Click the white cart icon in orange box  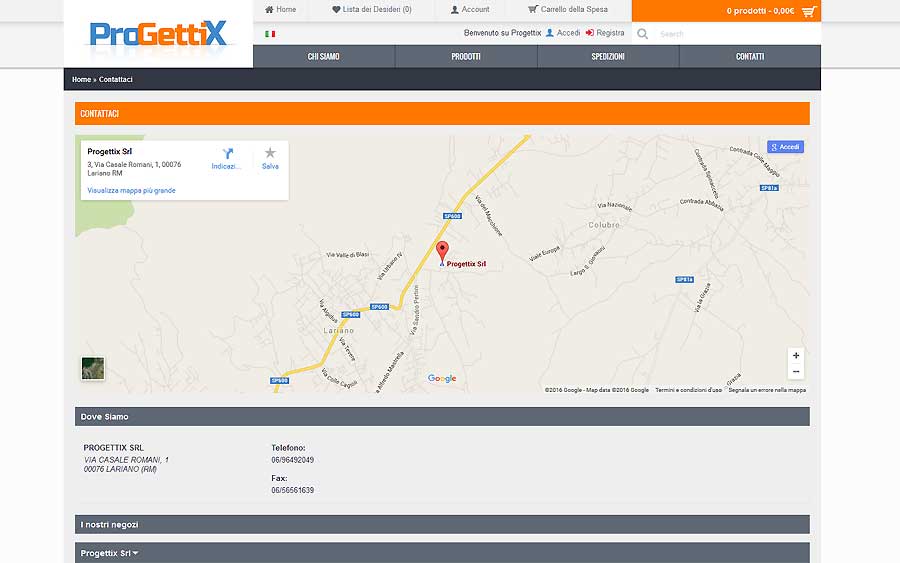[x=809, y=11]
